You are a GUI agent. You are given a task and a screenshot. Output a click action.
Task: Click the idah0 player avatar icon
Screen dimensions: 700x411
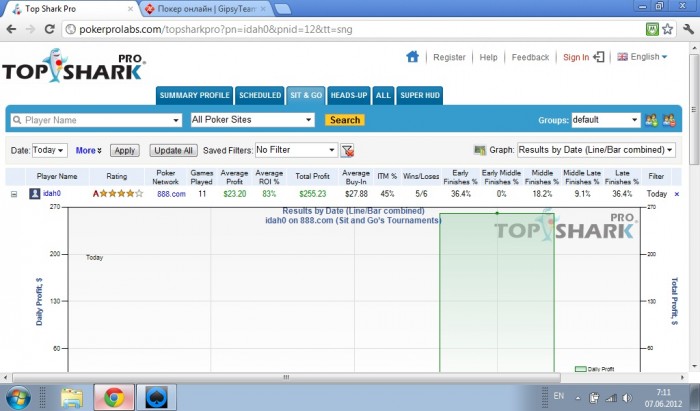point(34,194)
